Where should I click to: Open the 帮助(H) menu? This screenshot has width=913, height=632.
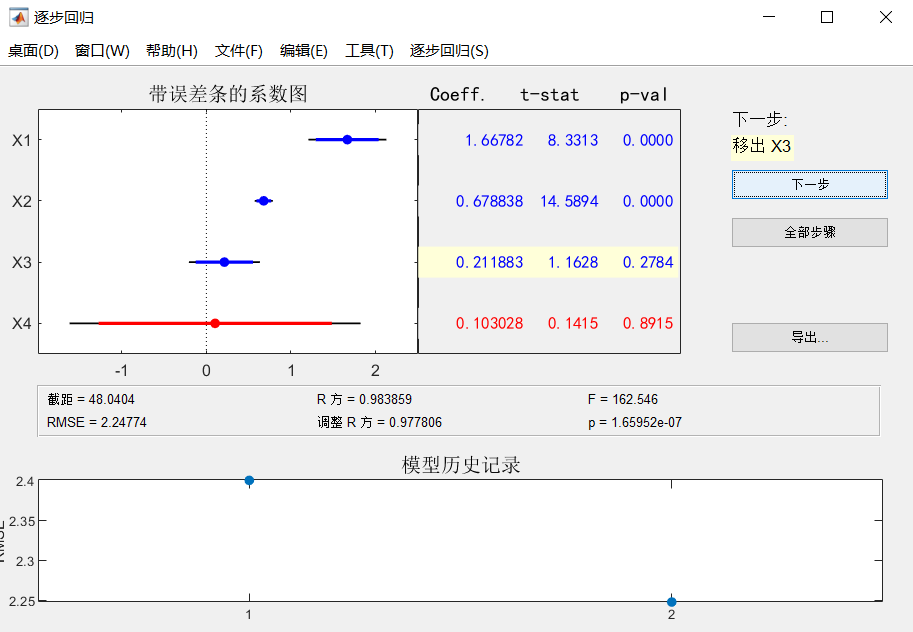(x=172, y=51)
